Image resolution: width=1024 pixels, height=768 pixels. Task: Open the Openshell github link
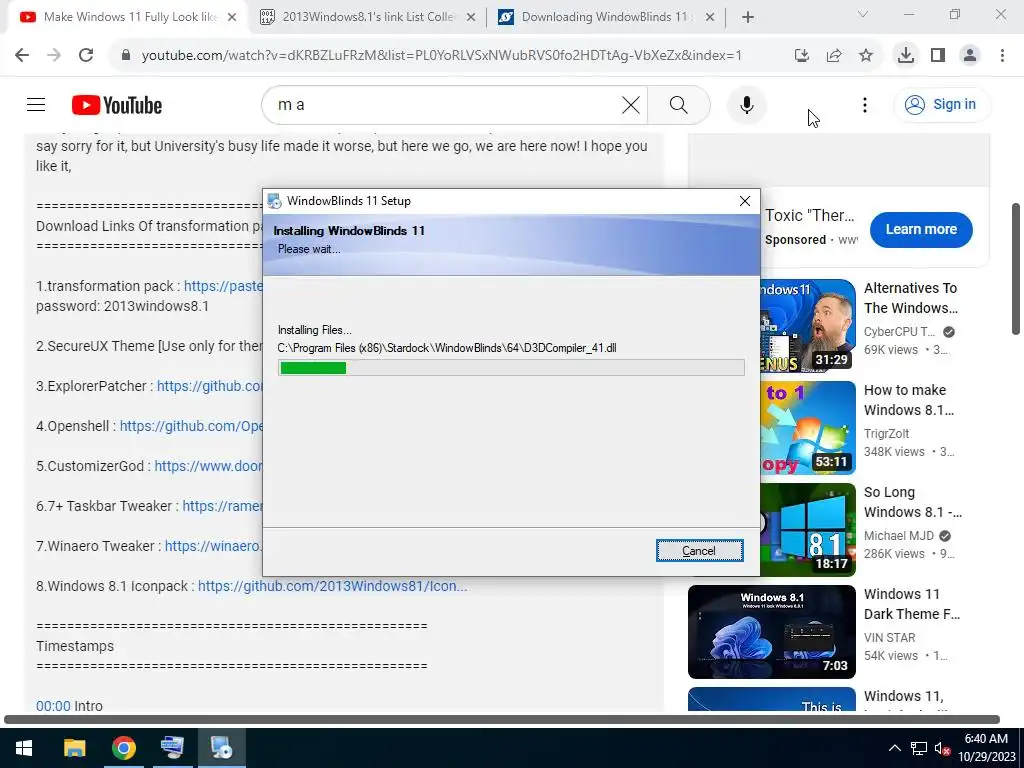191,426
